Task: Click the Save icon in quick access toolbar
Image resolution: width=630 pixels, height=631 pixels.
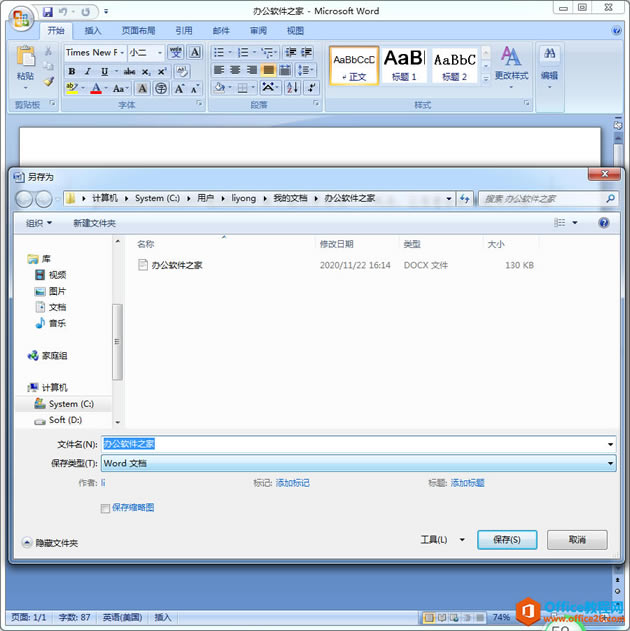Action: pos(48,12)
